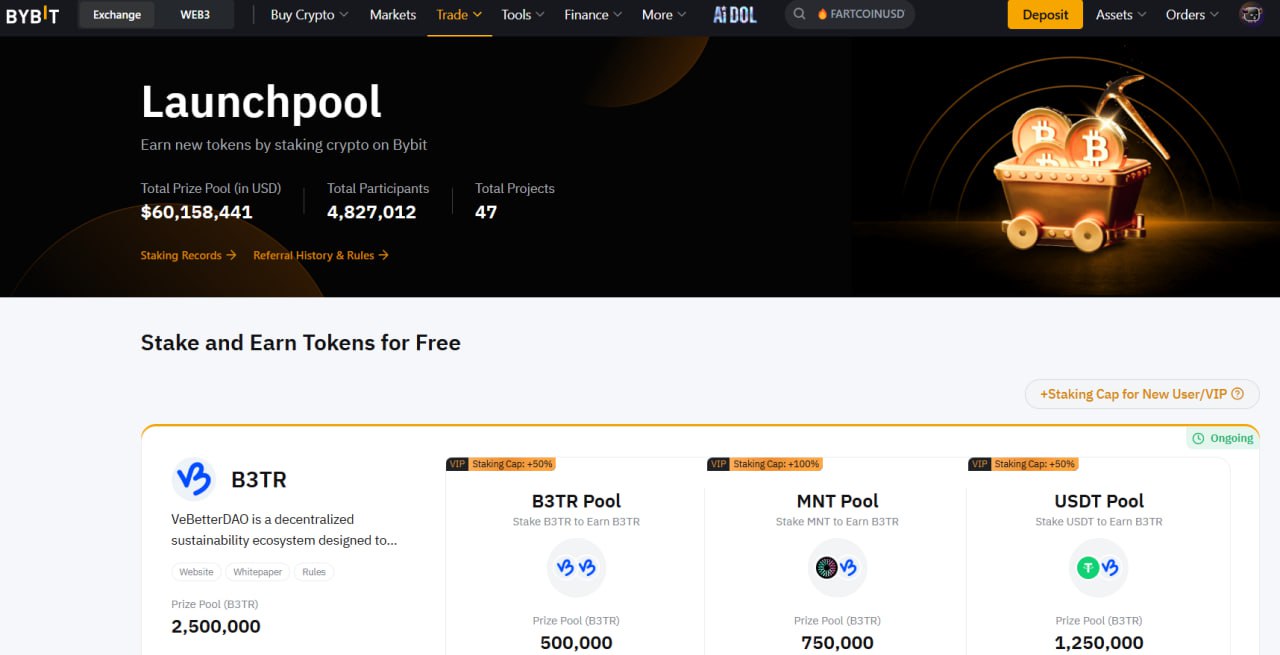Click Stake USDT to Earn B3TR text

tap(1098, 521)
